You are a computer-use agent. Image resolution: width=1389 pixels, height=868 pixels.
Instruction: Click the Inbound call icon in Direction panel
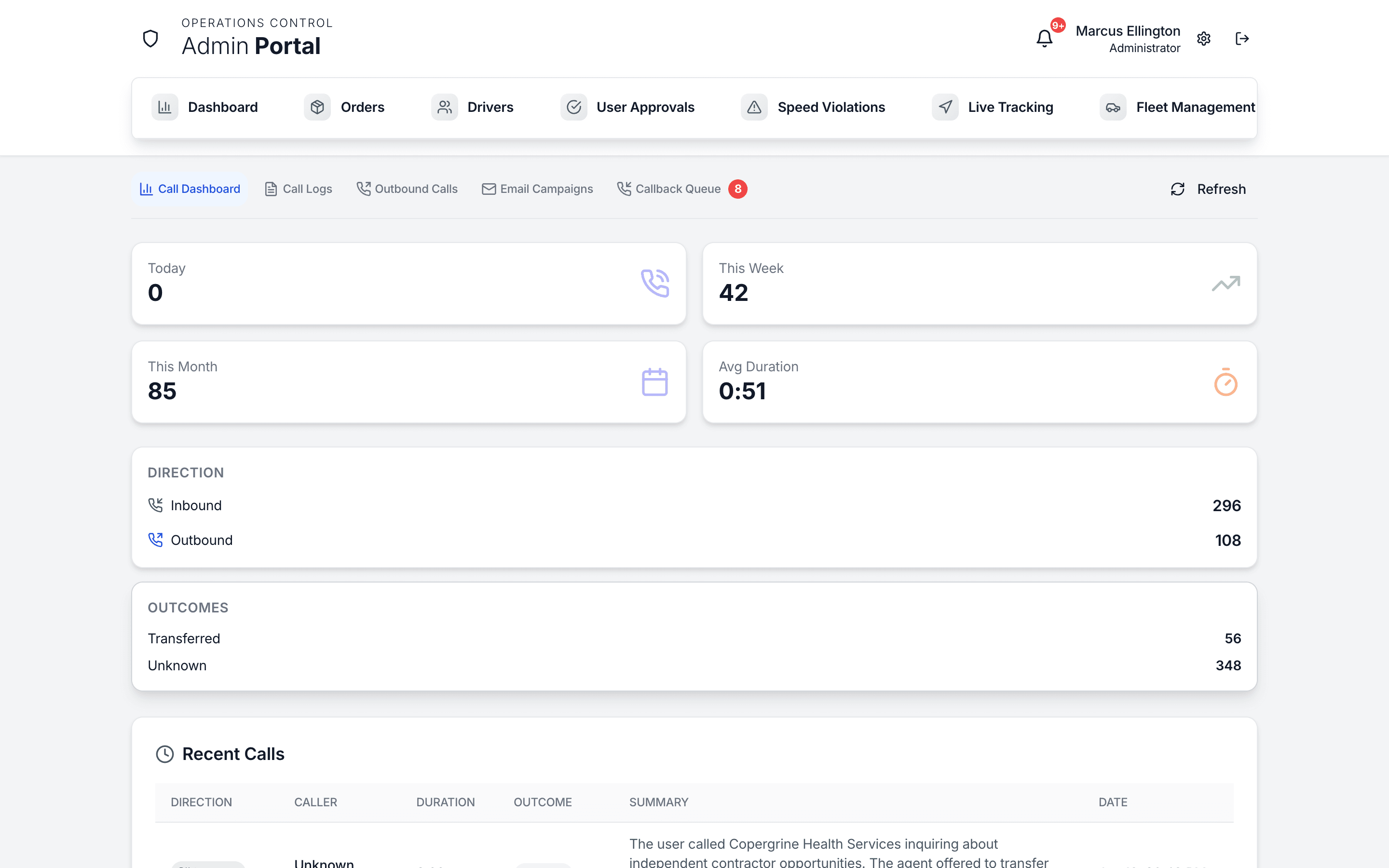pyautogui.click(x=156, y=504)
